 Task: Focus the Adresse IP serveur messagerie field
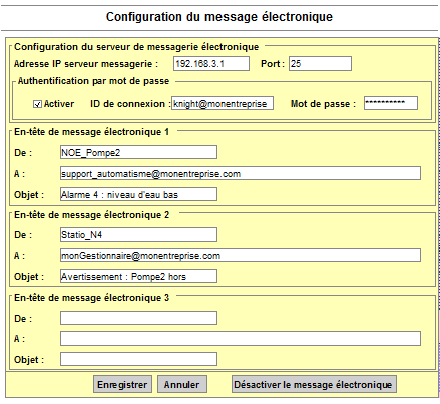click(211, 63)
